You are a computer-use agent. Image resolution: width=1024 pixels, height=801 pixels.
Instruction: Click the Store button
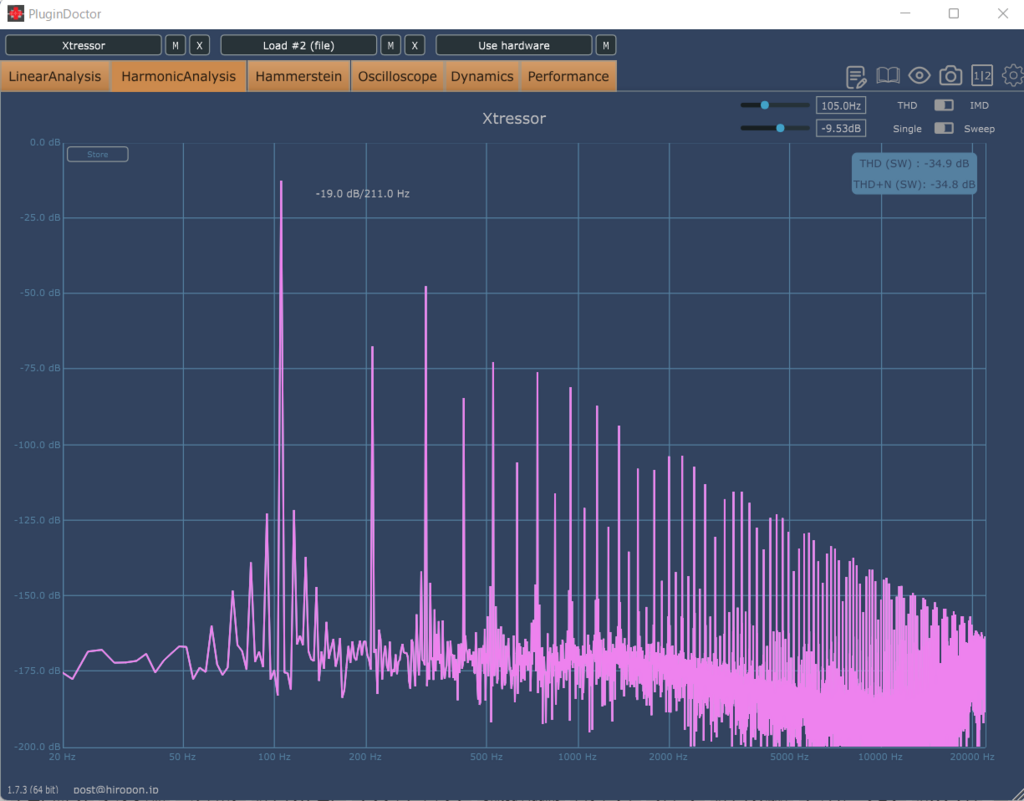[x=97, y=154]
